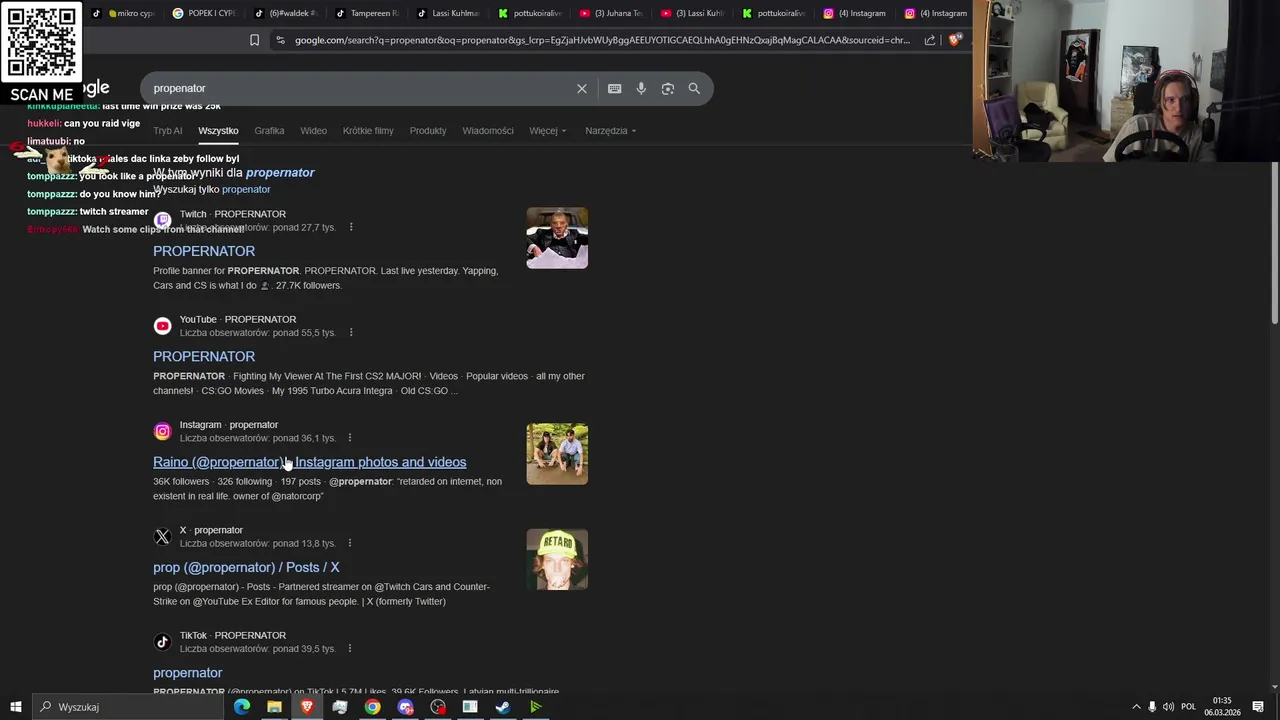Open Brave Shields lion icon
The image size is (1280, 720).
pyautogui.click(x=955, y=40)
